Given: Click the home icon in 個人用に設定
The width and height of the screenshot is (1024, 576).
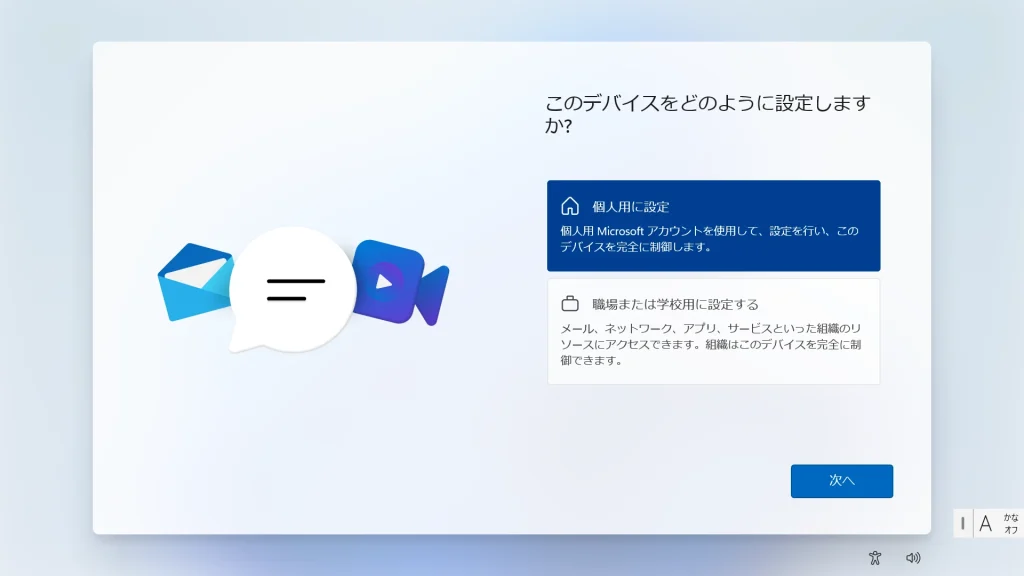Looking at the screenshot, I should [570, 206].
